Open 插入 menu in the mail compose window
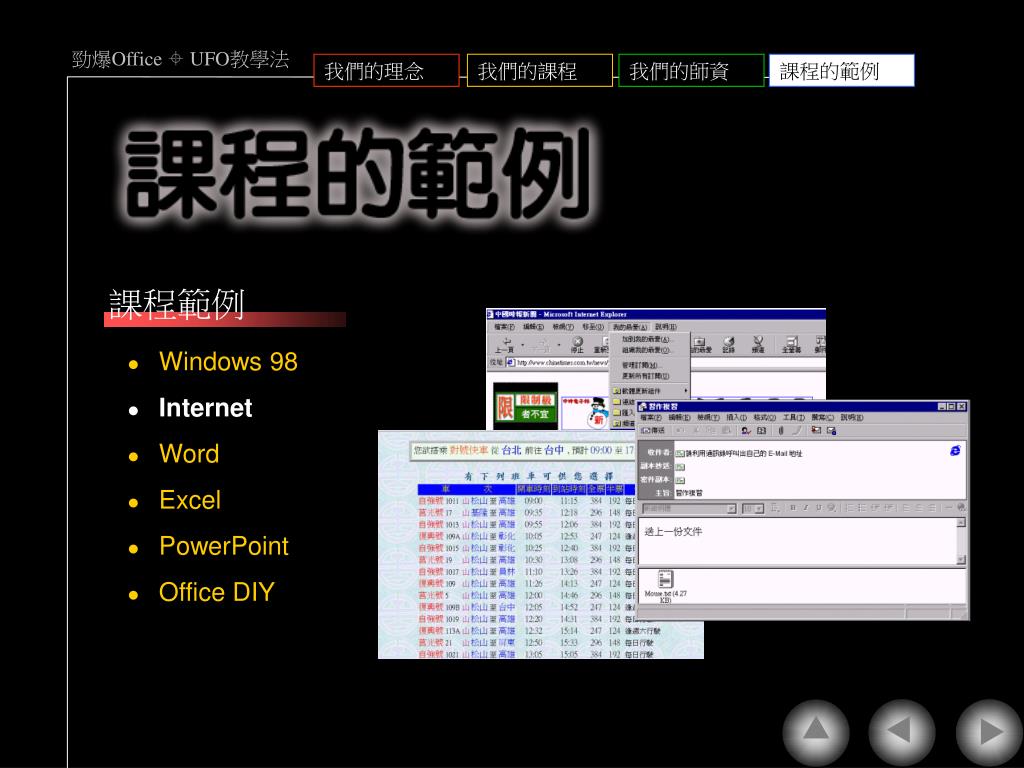 coord(737,417)
